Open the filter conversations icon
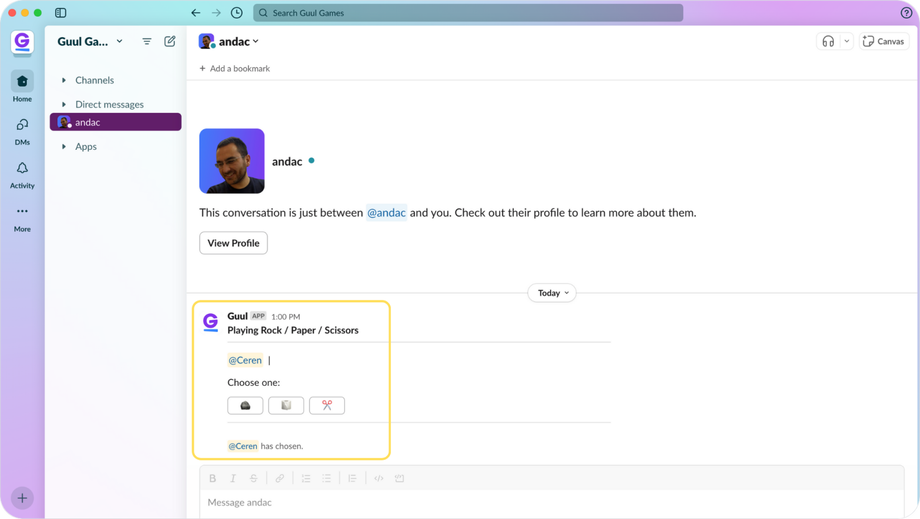The image size is (920, 519). pyautogui.click(x=147, y=41)
